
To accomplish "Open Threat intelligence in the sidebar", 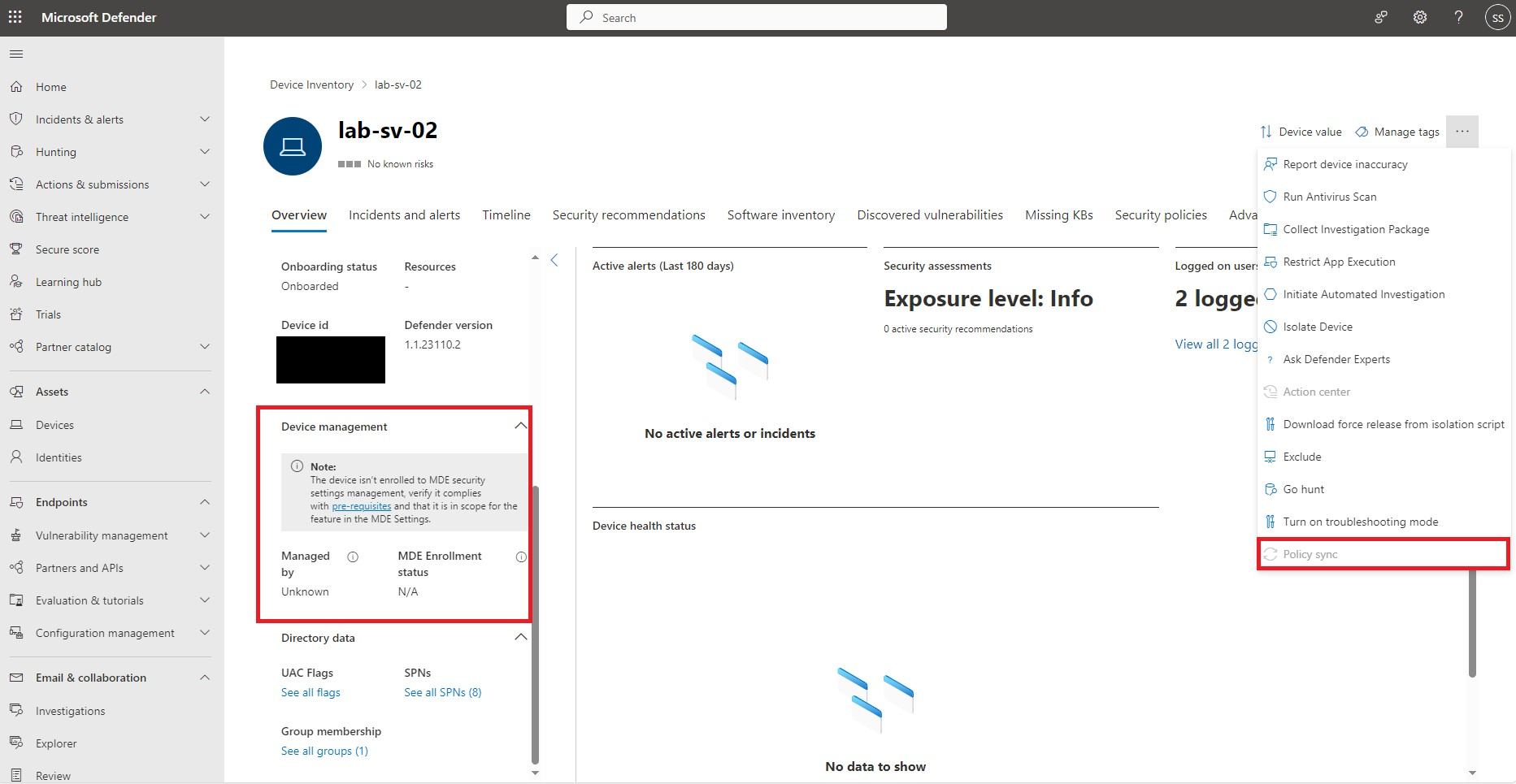I will coord(82,216).
